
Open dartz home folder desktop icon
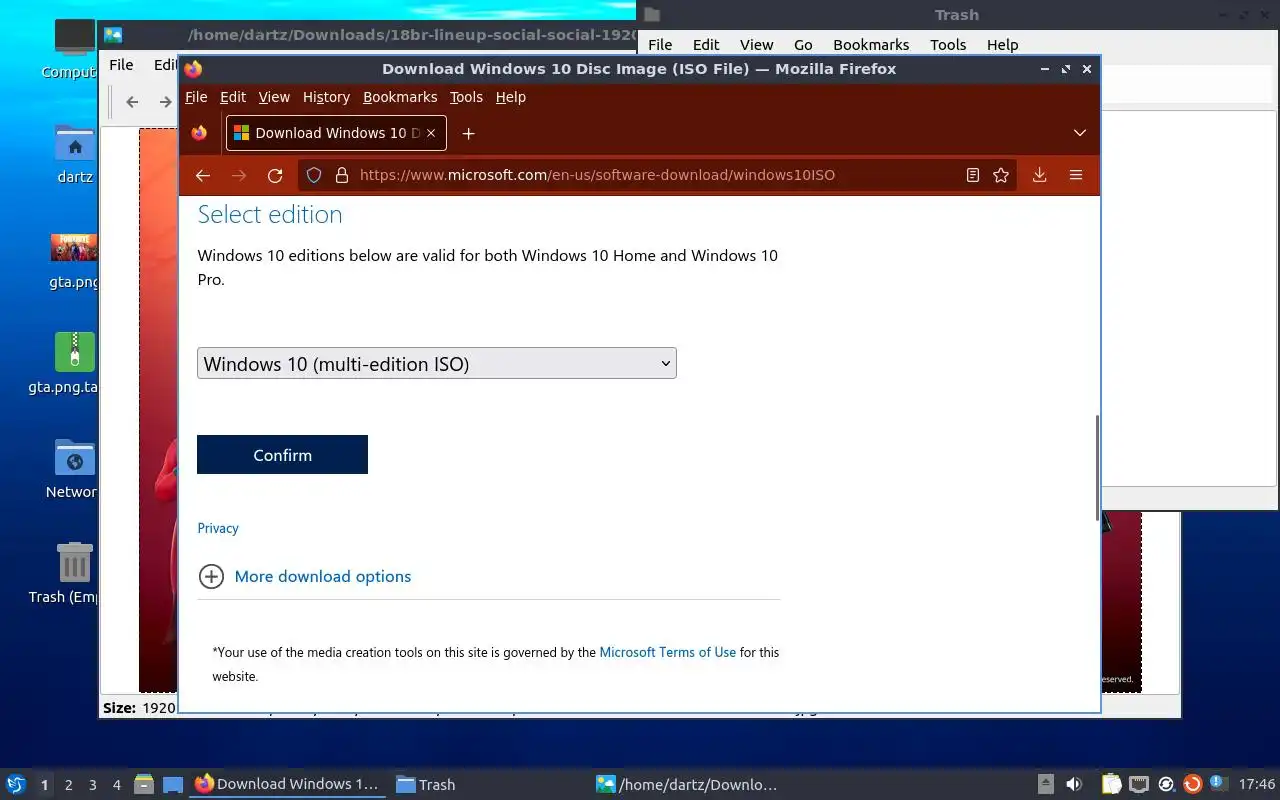coord(74,154)
